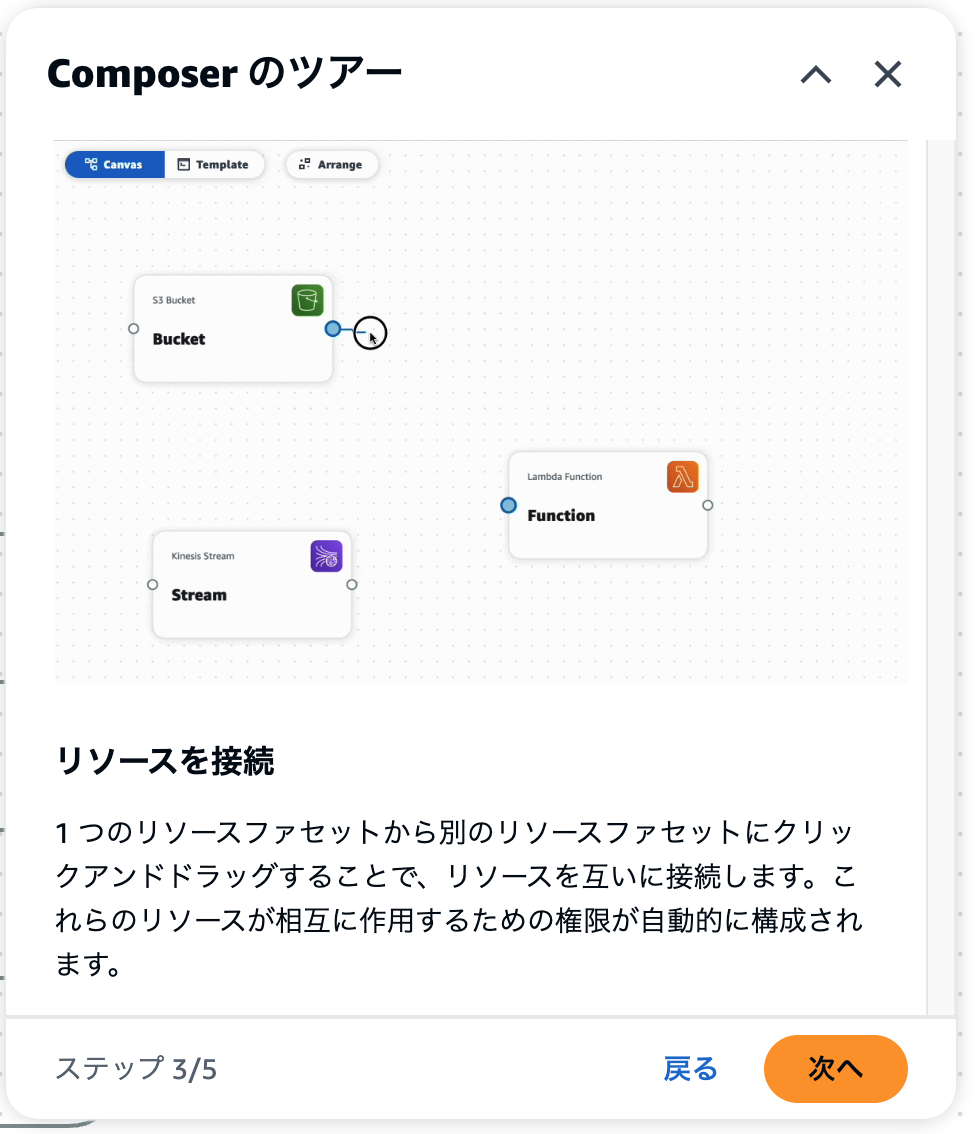Click the green S3 Bucket icon
976x1134 pixels.
click(x=307, y=300)
